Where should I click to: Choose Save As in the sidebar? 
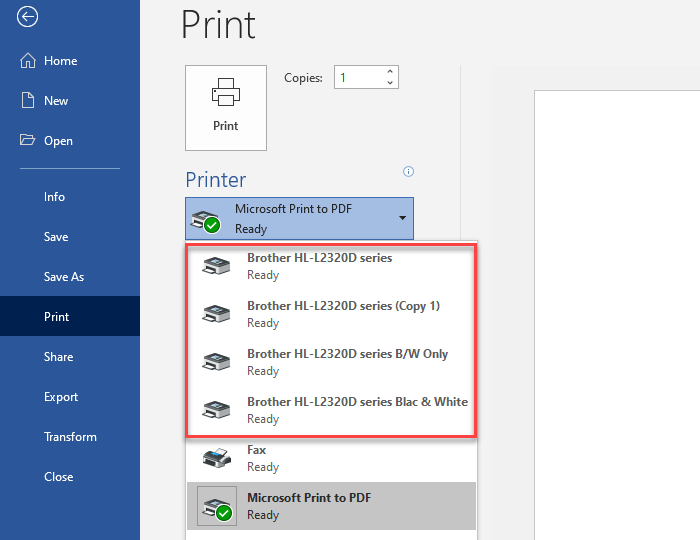pyautogui.click(x=70, y=276)
